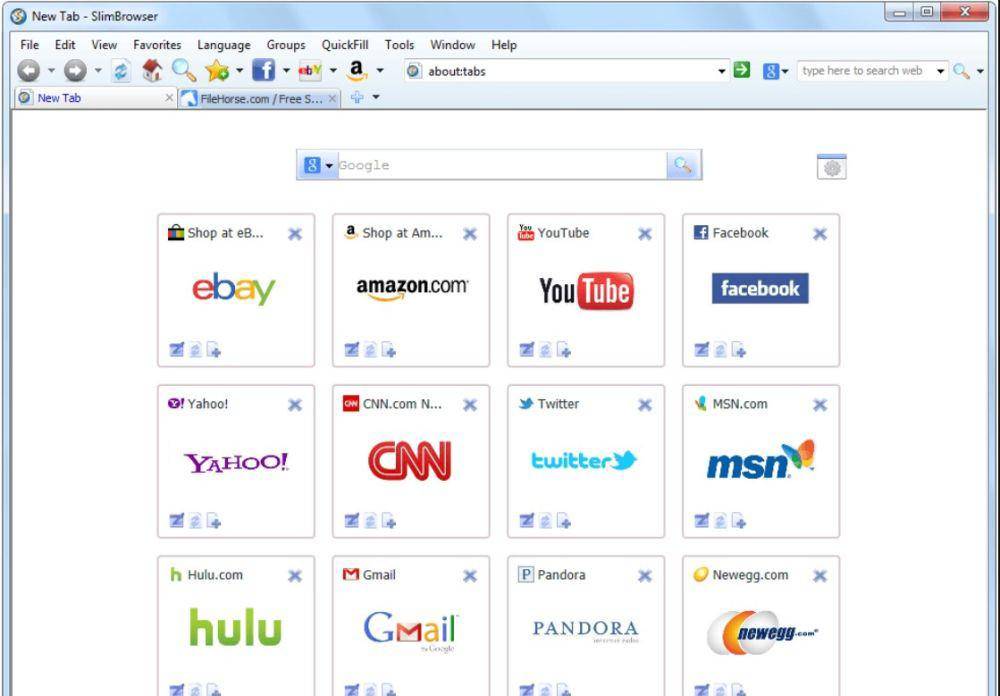This screenshot has height=696, width=1000.
Task: Click the Favorites star icon
Action: click(217, 70)
